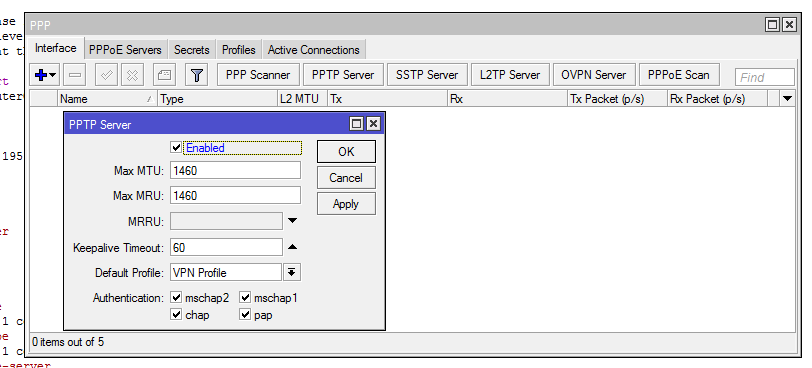Open the blue plus add interface button
This screenshot has width=812, height=368.
45,75
